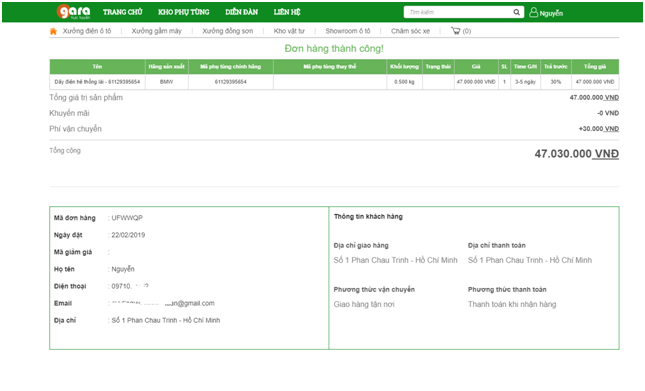Click the Tổng giá column header
Viewport: 645px width, 391px height.
coord(595,67)
